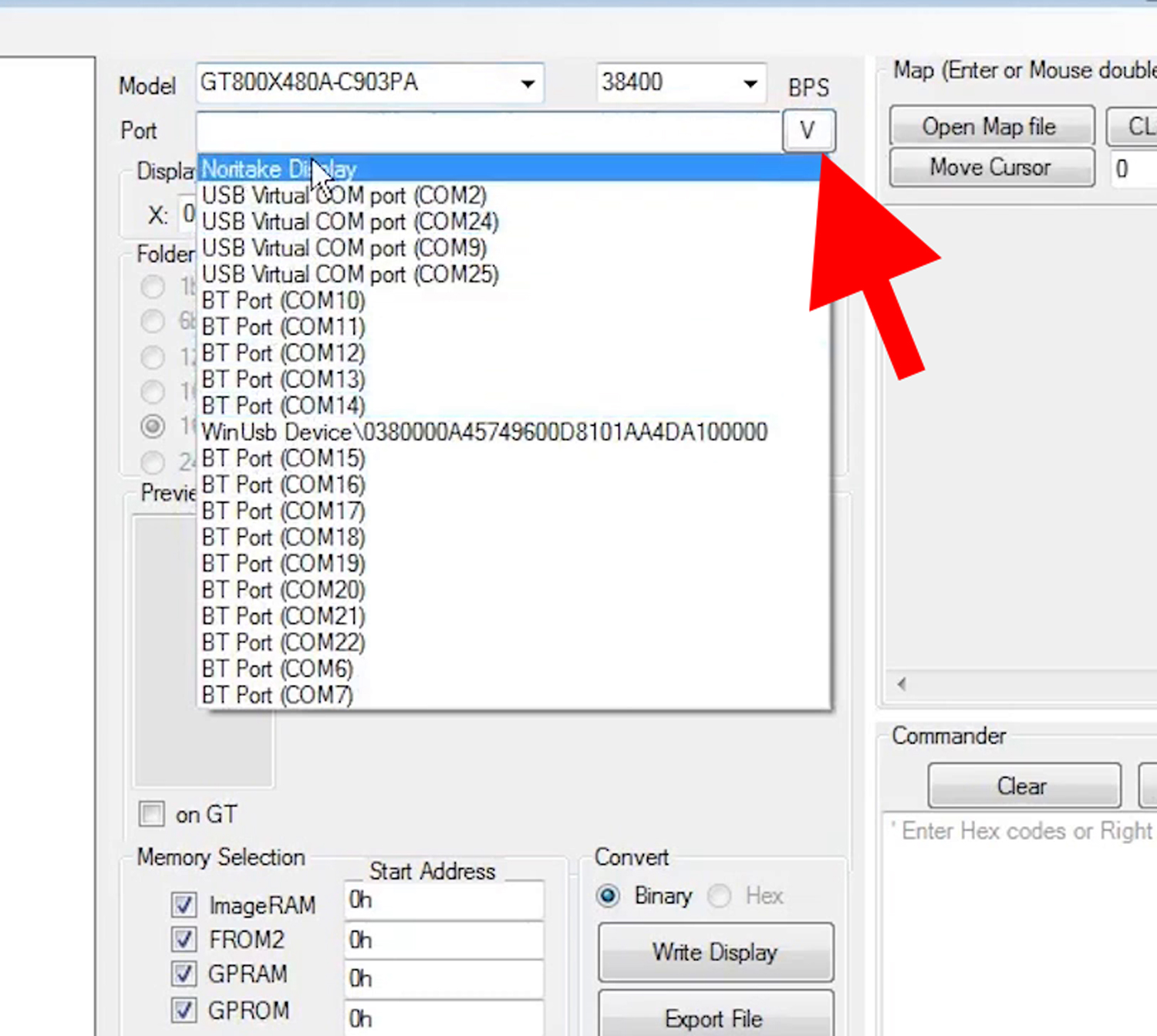Viewport: 1157px width, 1036px height.
Task: Select the Binary convert radio button
Action: (609, 896)
